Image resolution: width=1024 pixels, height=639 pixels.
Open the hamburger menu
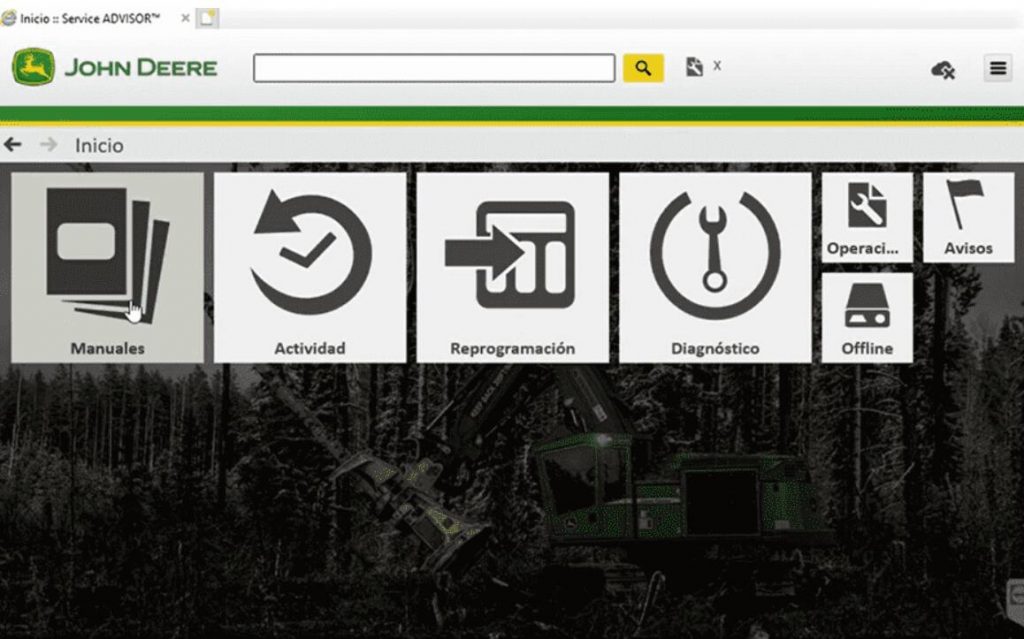[x=997, y=68]
